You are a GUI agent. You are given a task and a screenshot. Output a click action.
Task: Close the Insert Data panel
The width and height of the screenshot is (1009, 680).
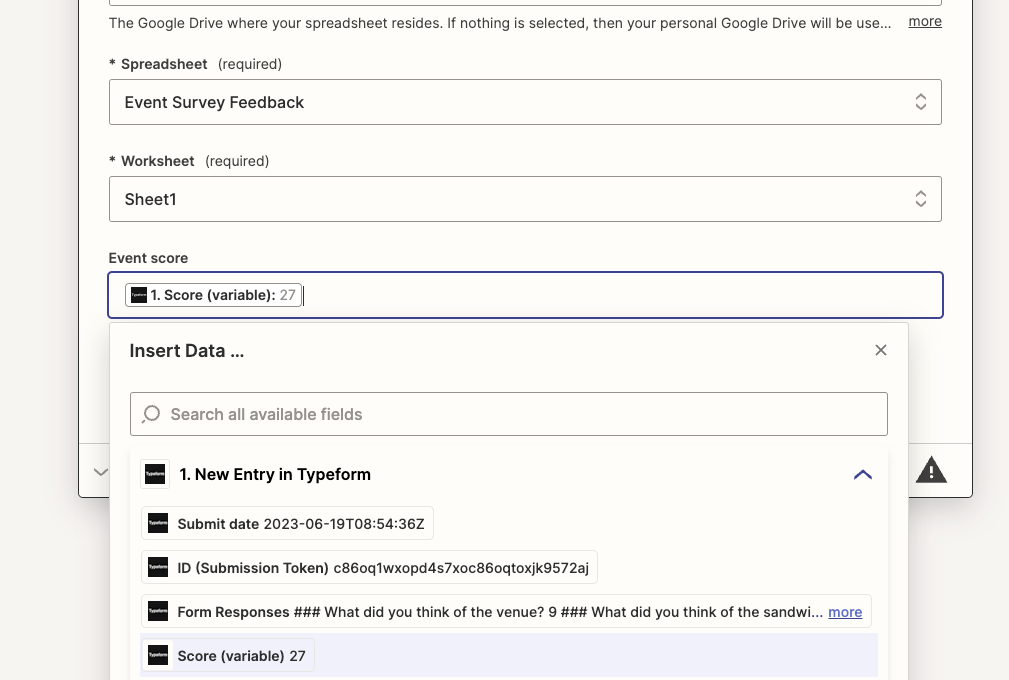[881, 350]
